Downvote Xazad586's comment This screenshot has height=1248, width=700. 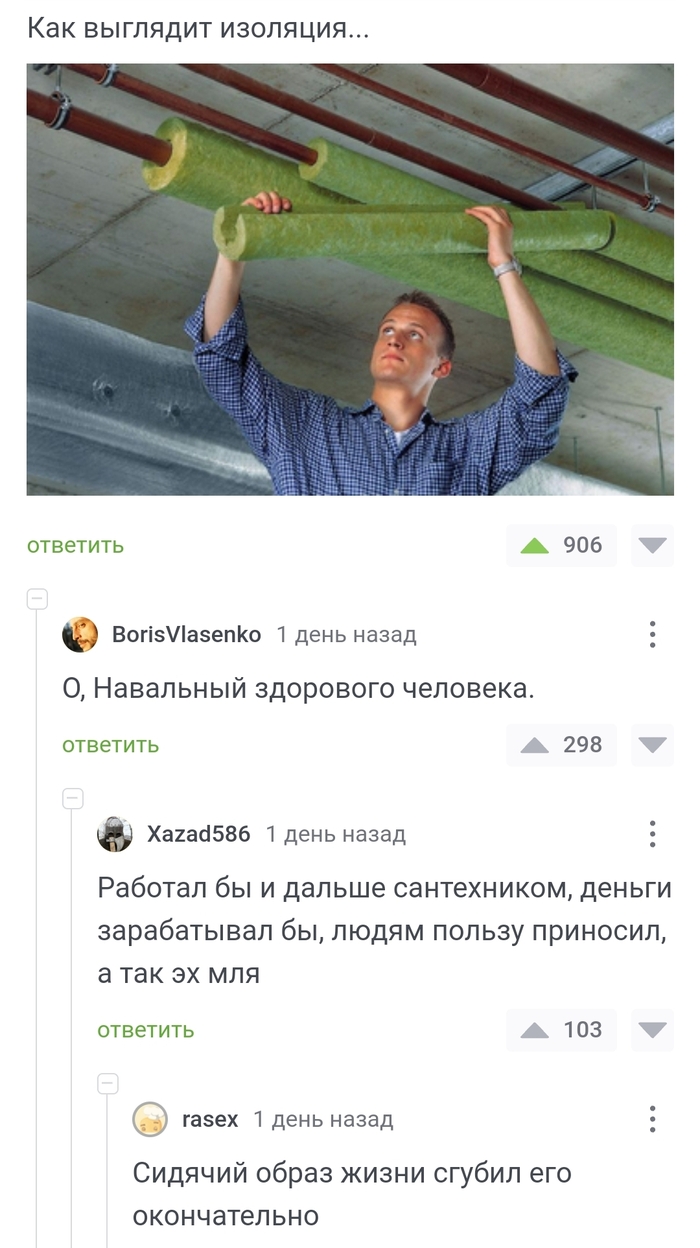(653, 1030)
